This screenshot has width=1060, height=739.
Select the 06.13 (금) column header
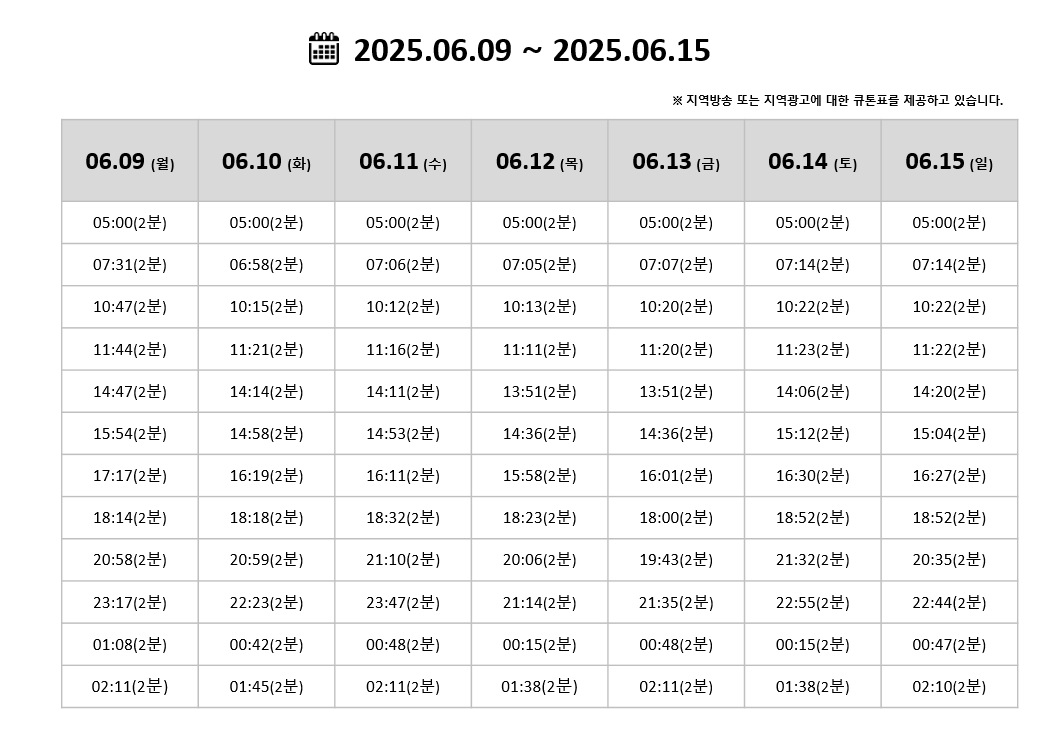676,162
